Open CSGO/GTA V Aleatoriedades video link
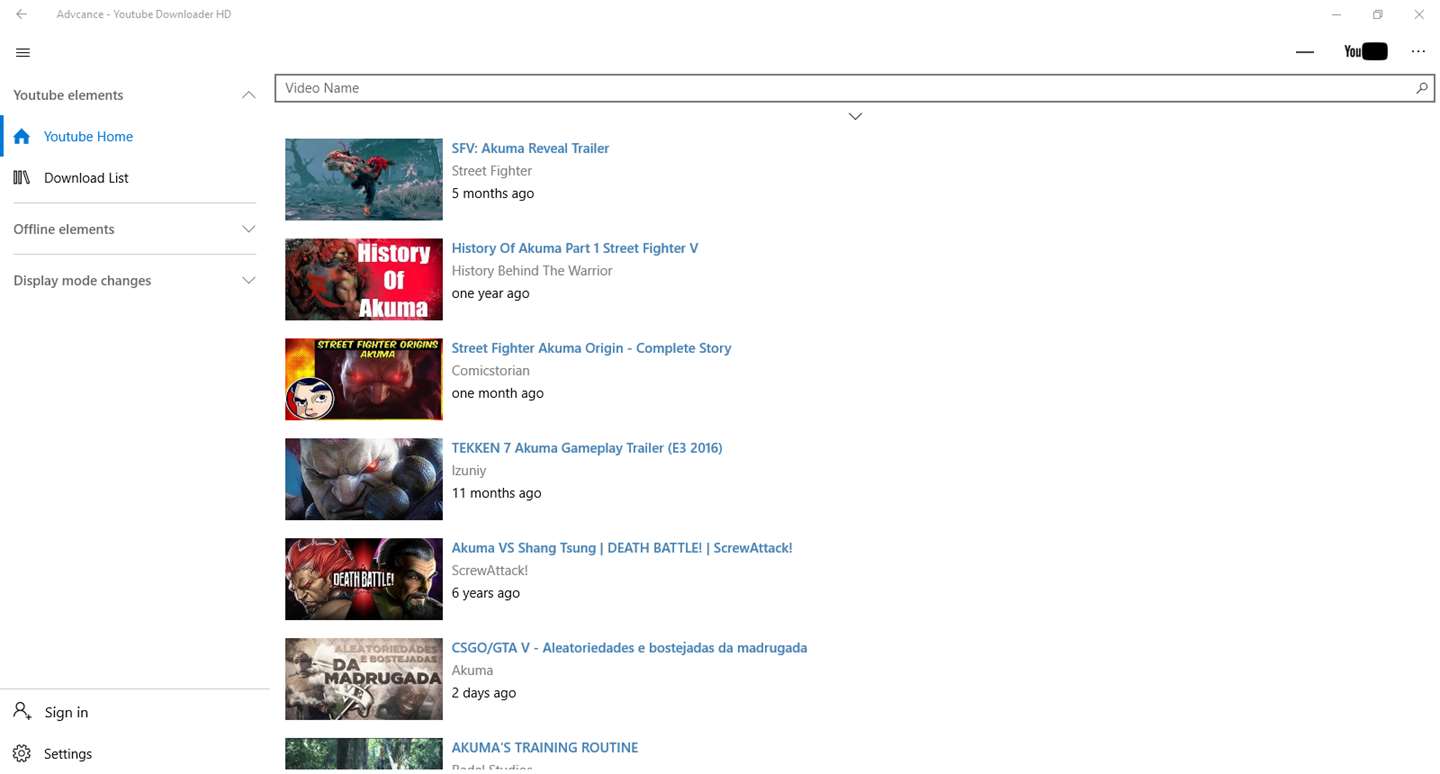This screenshot has height=774, width=1440. coord(629,648)
